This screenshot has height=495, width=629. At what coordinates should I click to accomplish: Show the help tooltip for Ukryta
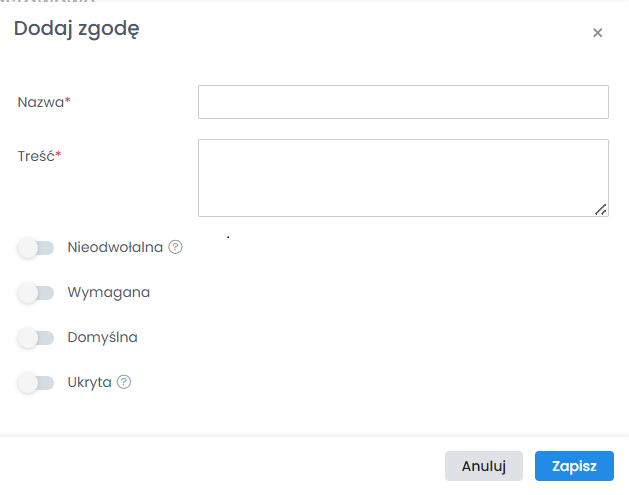pyautogui.click(x=124, y=382)
